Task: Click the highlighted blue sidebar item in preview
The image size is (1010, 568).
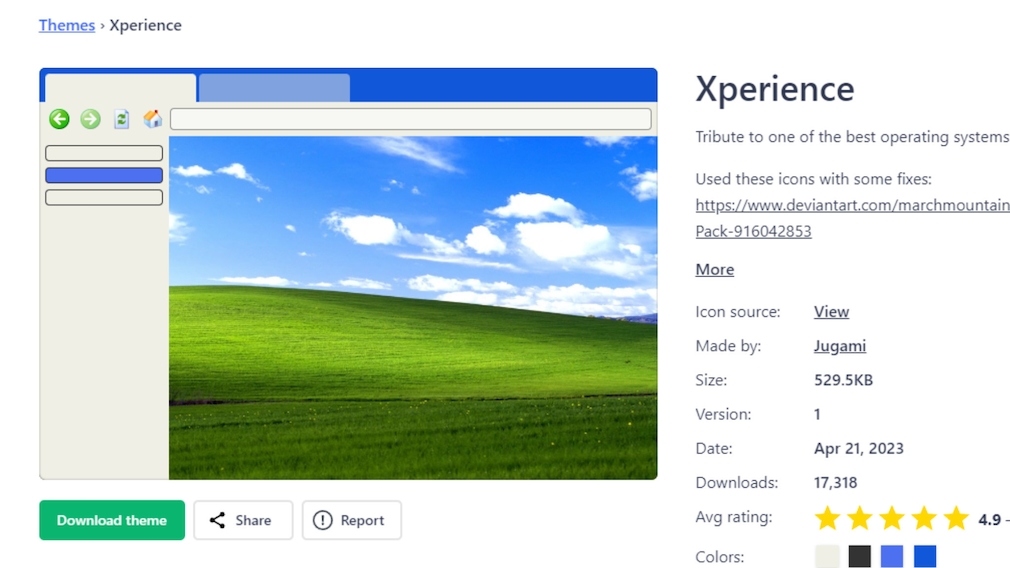Action: (104, 175)
